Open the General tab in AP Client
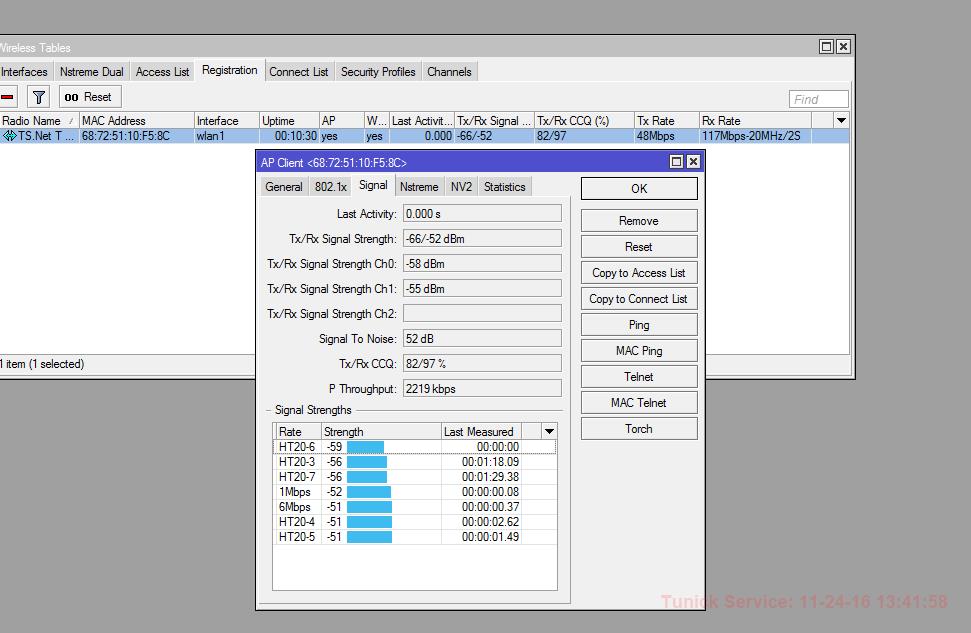The width and height of the screenshot is (971, 633). pyautogui.click(x=284, y=186)
